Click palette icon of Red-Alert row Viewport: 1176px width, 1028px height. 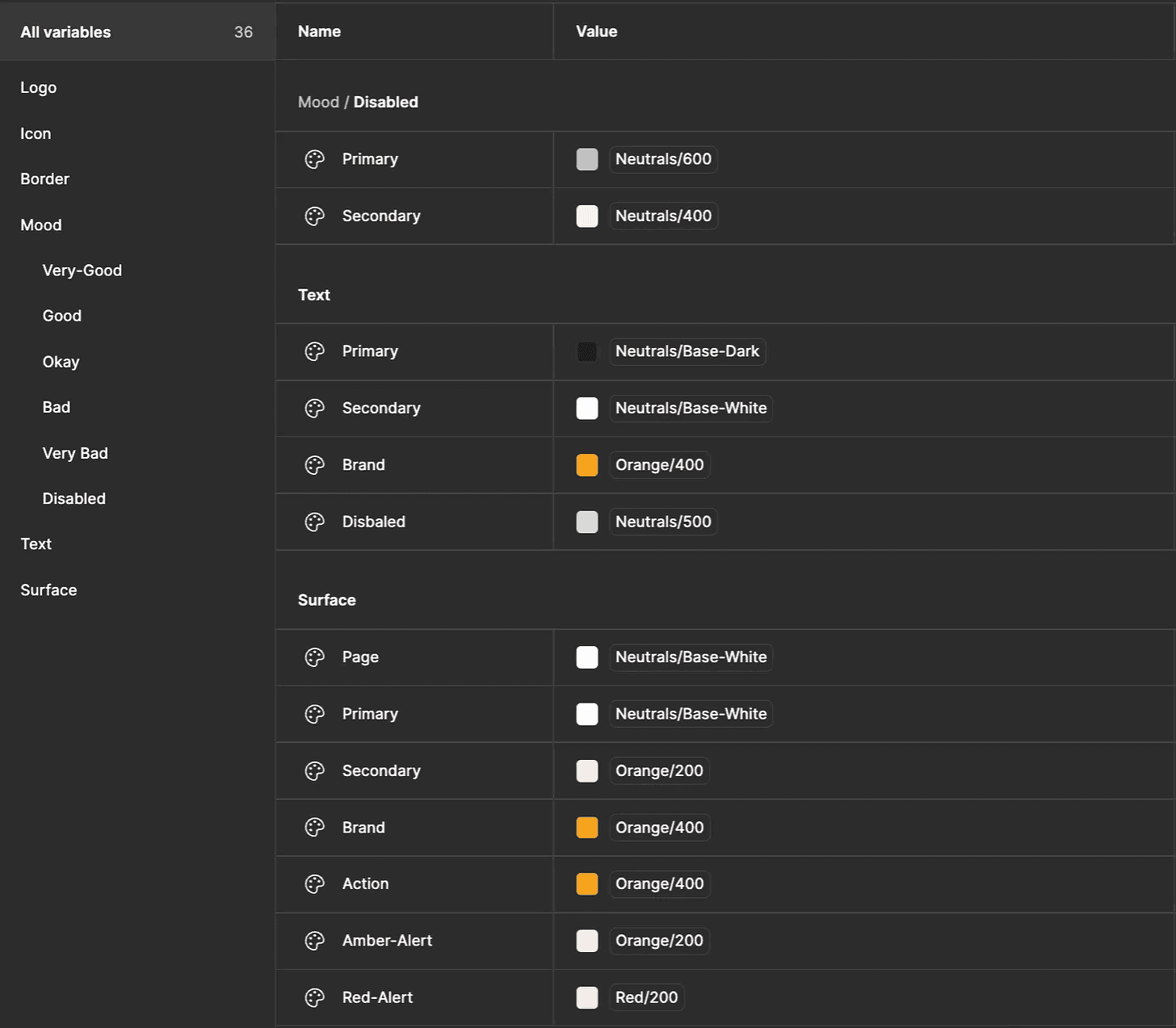(314, 997)
